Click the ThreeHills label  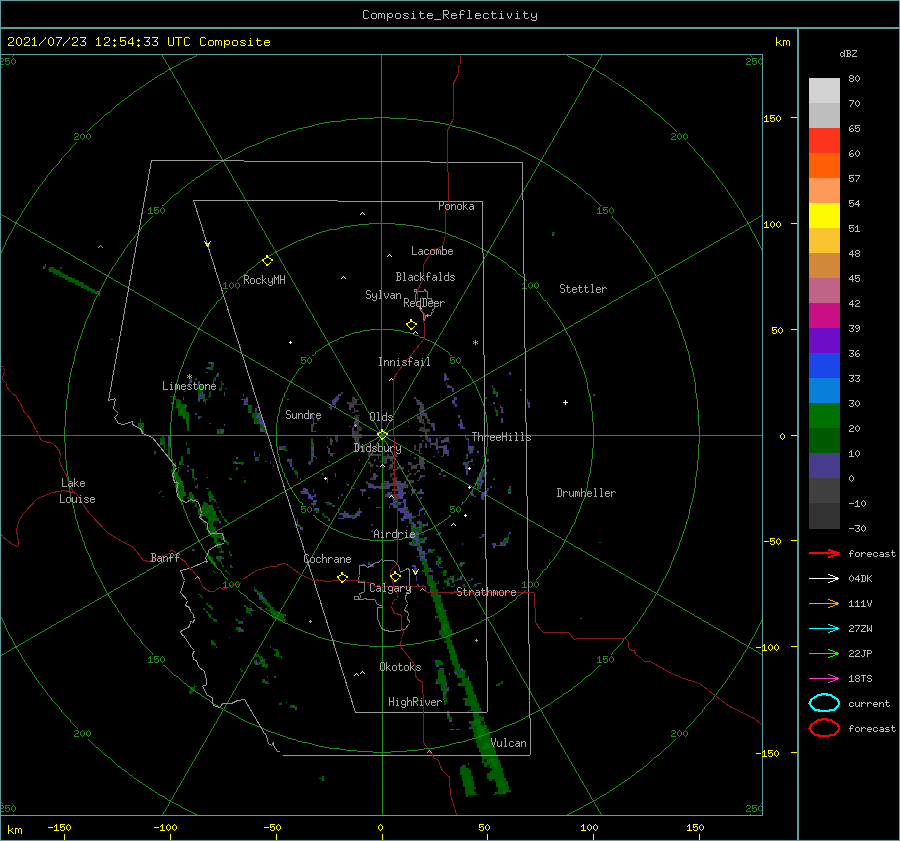[x=501, y=437]
